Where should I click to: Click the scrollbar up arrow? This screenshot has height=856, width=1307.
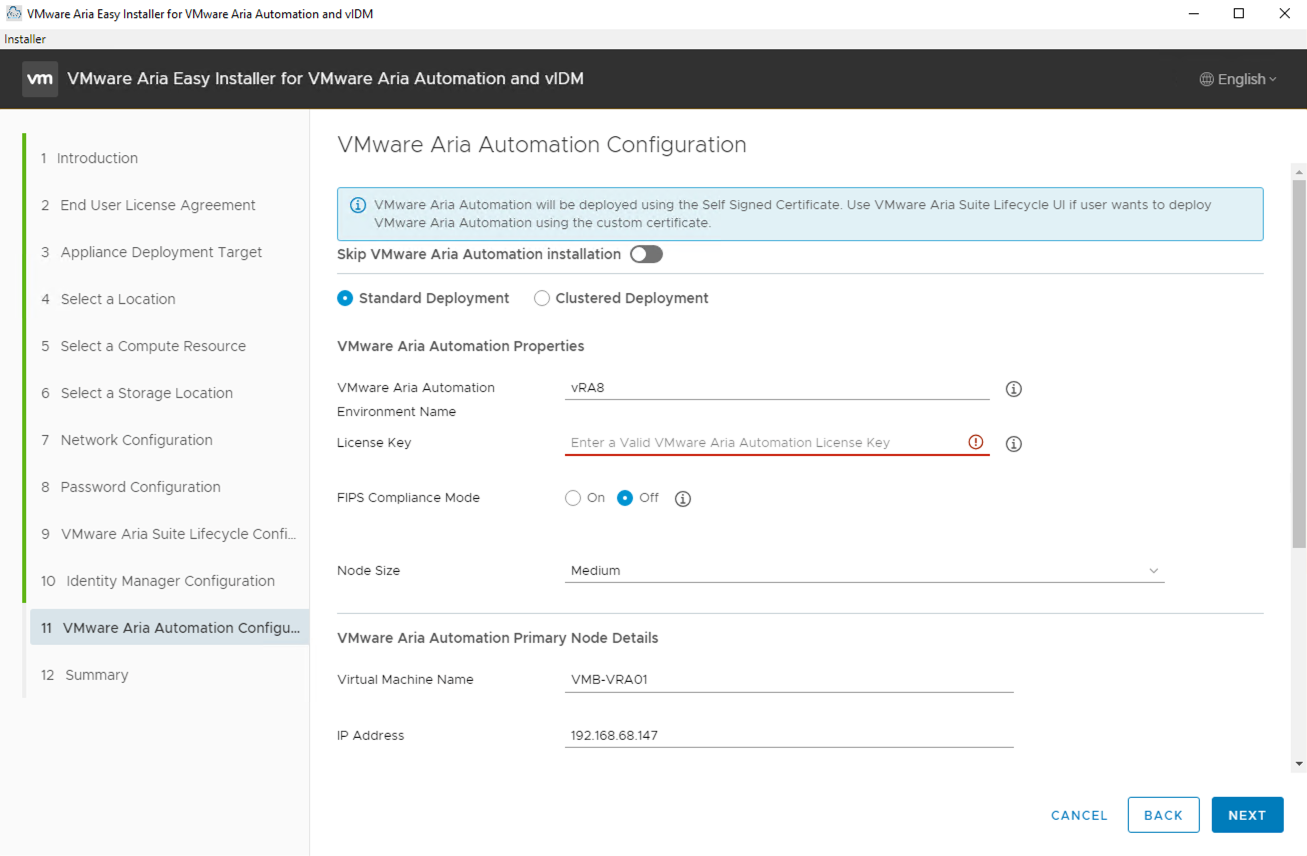[1299, 171]
